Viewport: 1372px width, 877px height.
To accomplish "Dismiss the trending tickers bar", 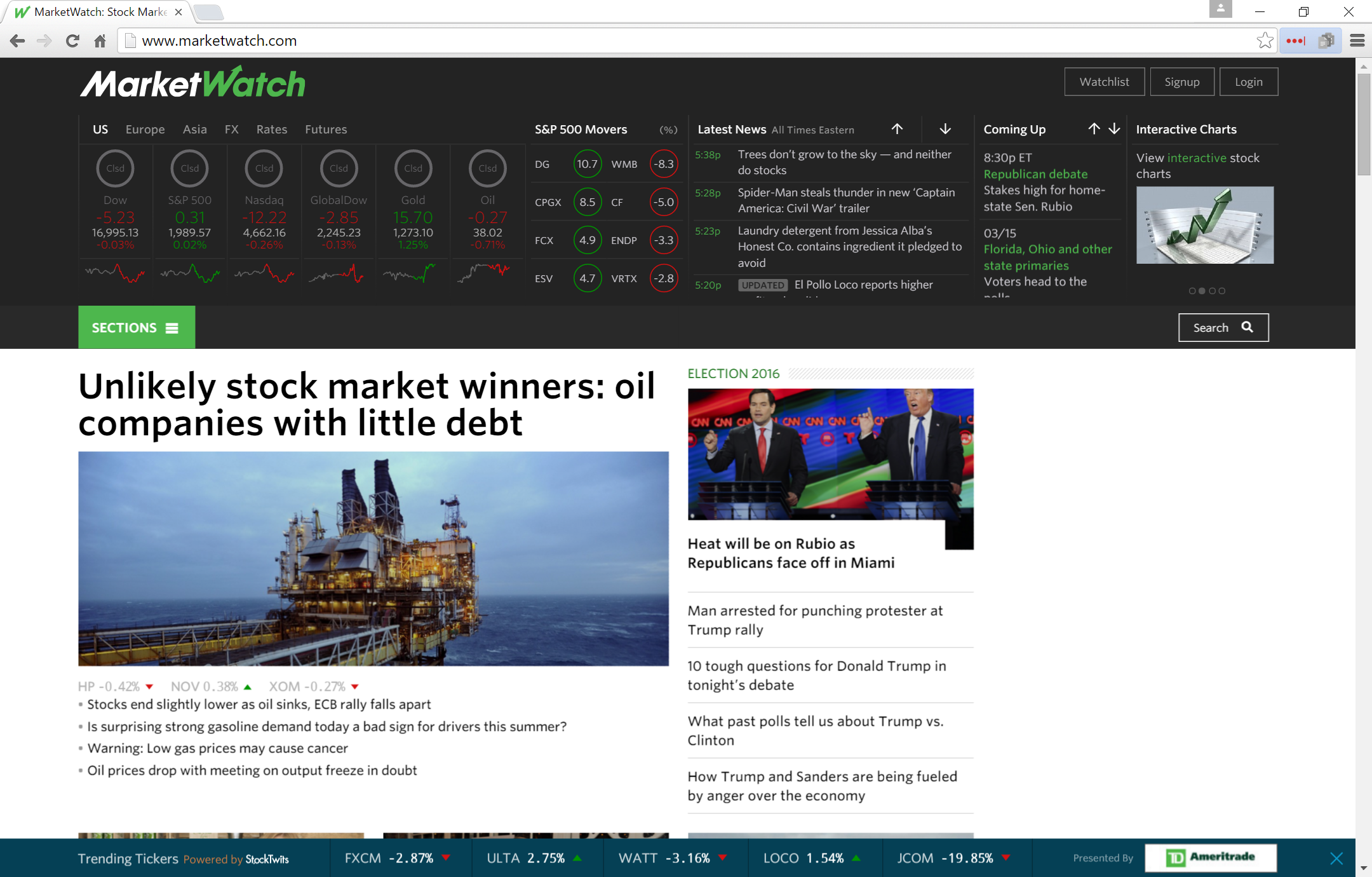I will point(1337,857).
